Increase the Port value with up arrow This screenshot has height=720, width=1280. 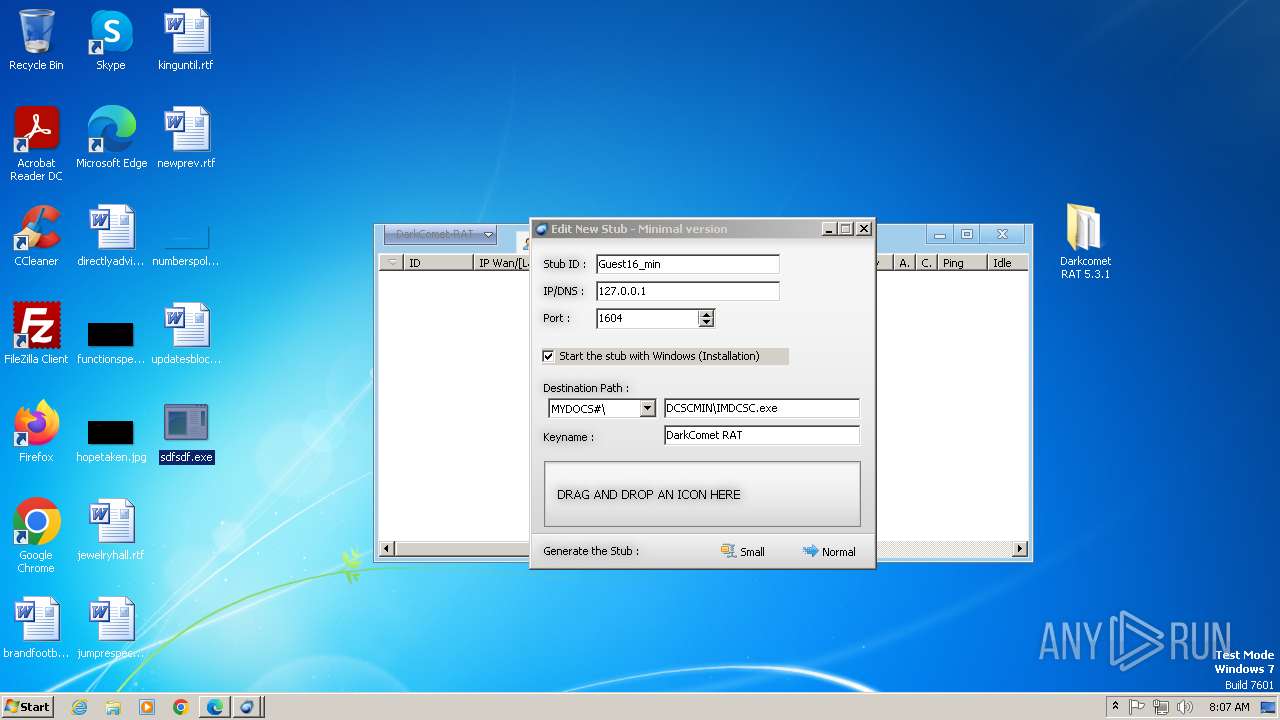(x=706, y=314)
